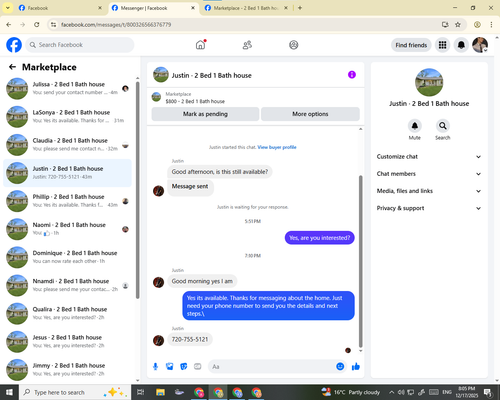Screen dimensions: 500x400
Task: Click the Marketplace $800 listing link
Action: (x=195, y=101)
